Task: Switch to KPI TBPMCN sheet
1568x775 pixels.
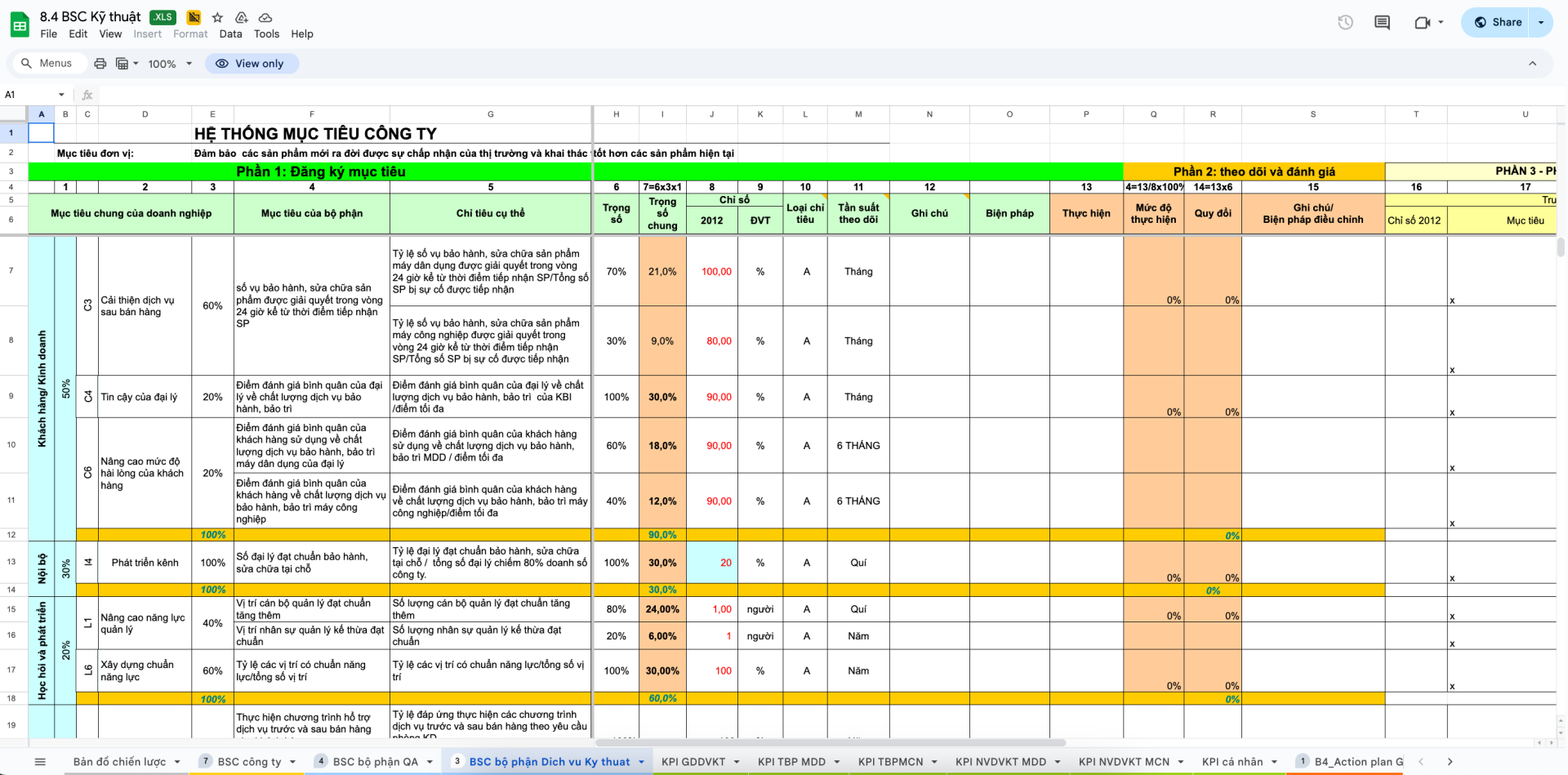Action: coord(890,762)
